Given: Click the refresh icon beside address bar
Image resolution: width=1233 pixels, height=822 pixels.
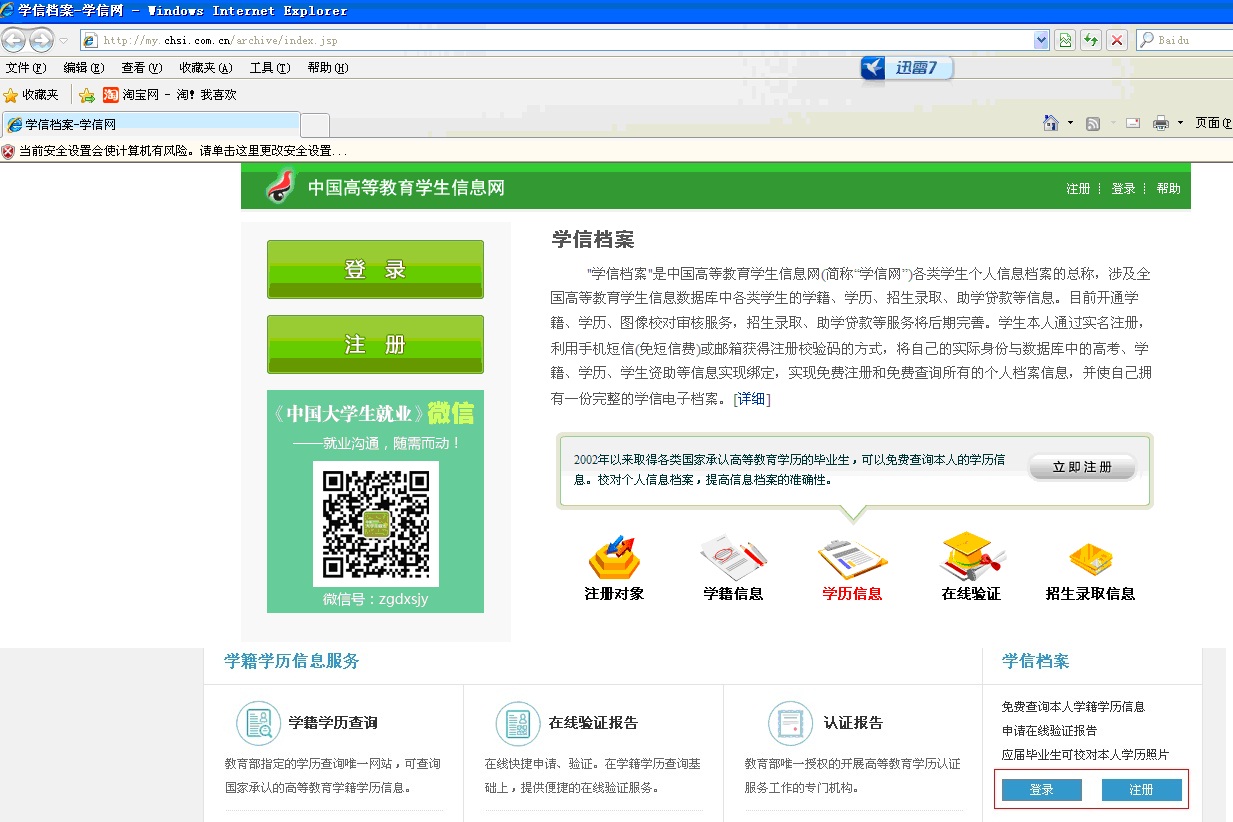Looking at the screenshot, I should tap(1091, 40).
